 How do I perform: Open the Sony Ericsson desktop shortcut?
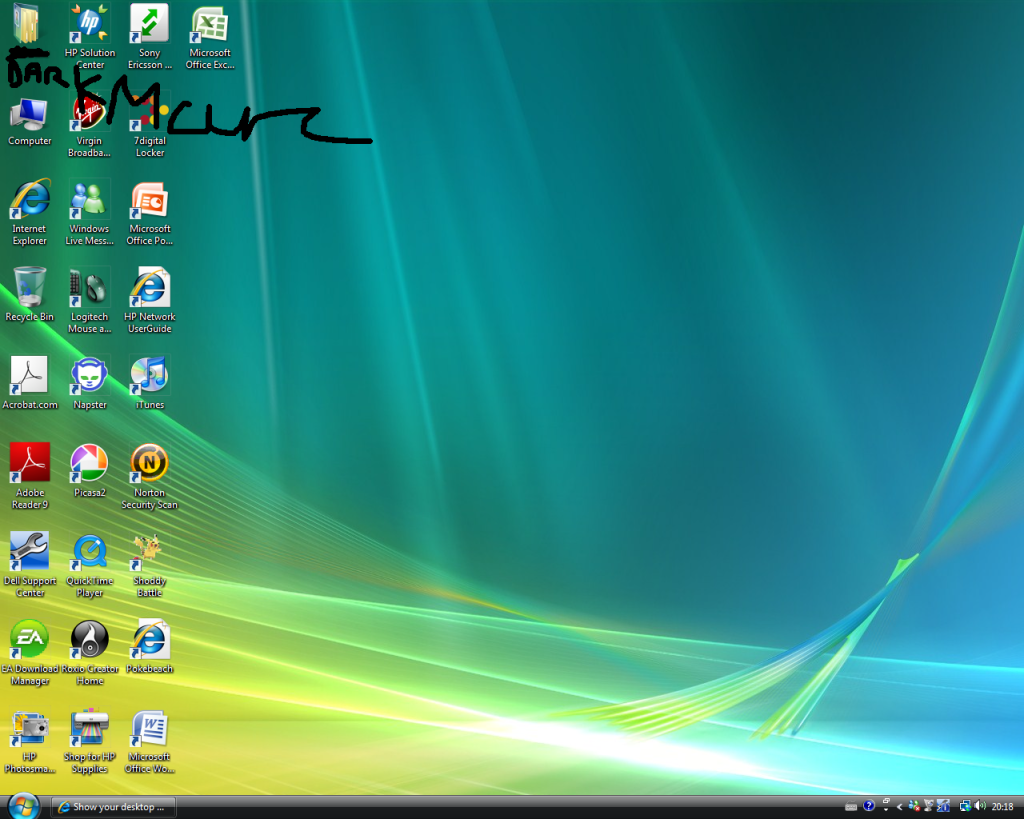pyautogui.click(x=150, y=35)
